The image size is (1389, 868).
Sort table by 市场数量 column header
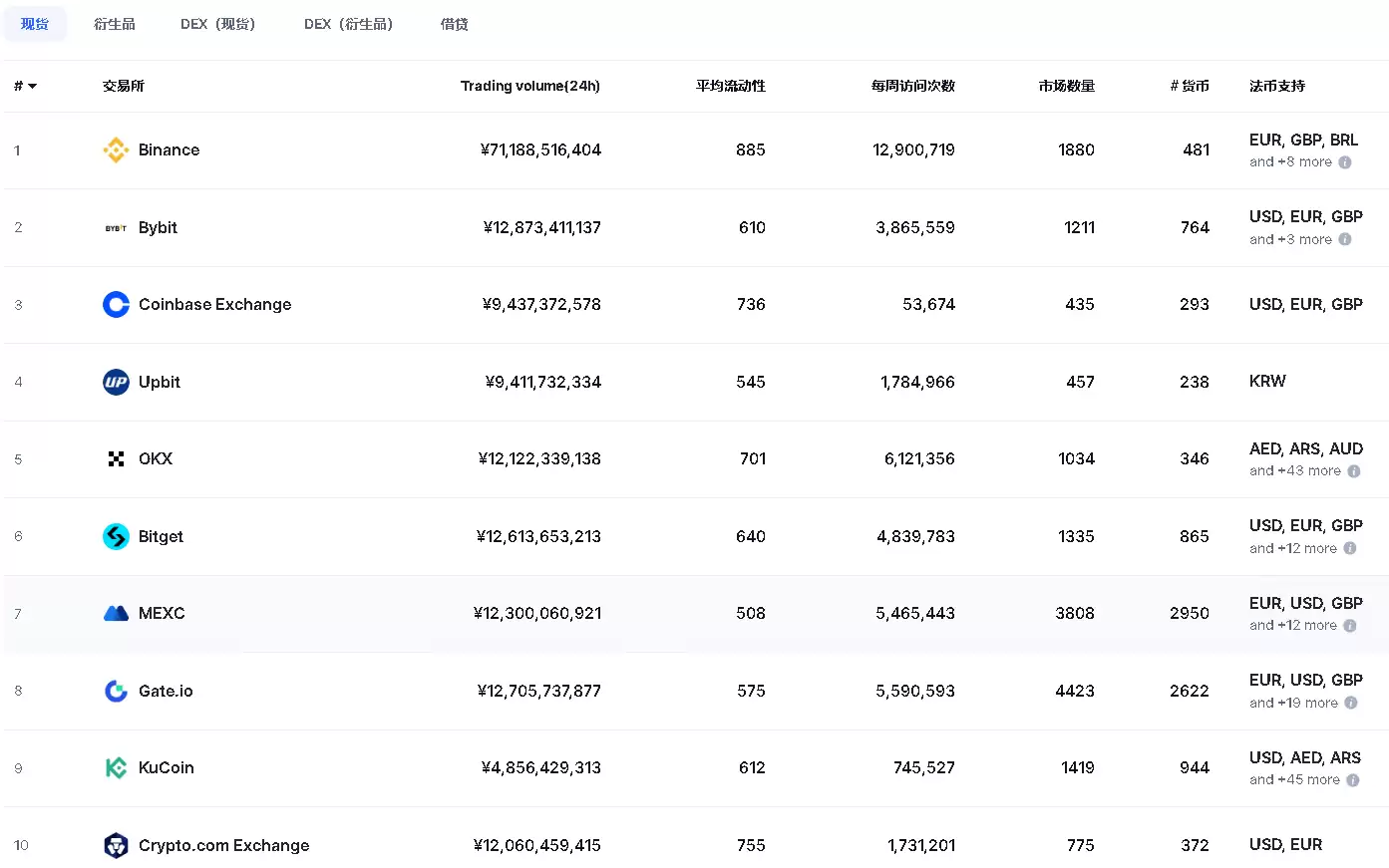(x=1066, y=86)
